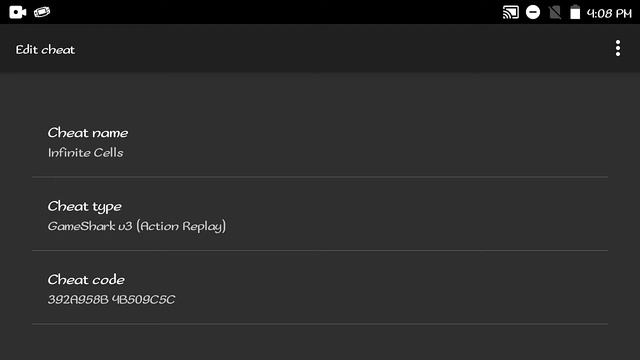
Task: Change GameShark v3 (Action Replay) type
Action: pyautogui.click(x=137, y=226)
